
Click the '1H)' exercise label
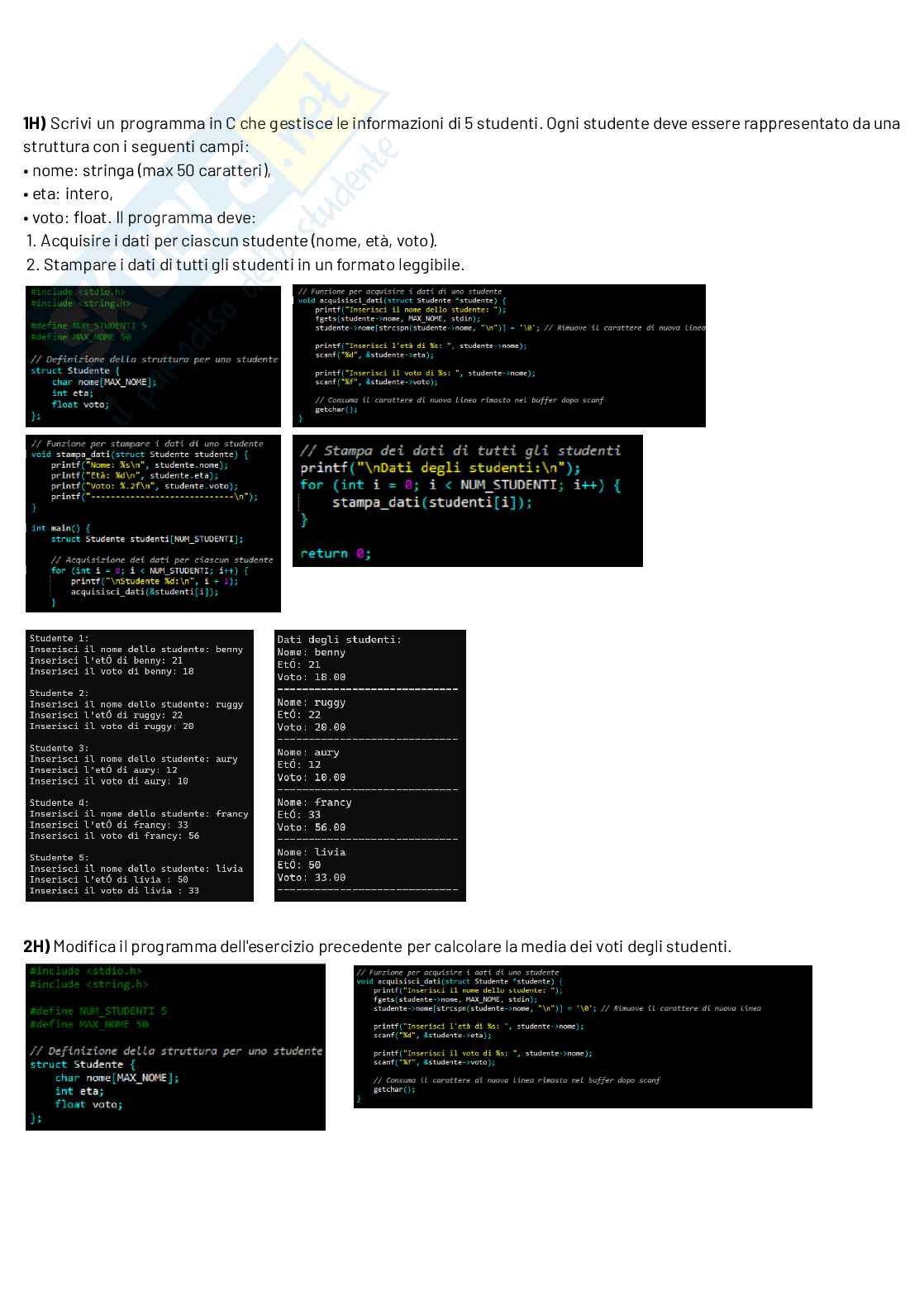point(35,124)
